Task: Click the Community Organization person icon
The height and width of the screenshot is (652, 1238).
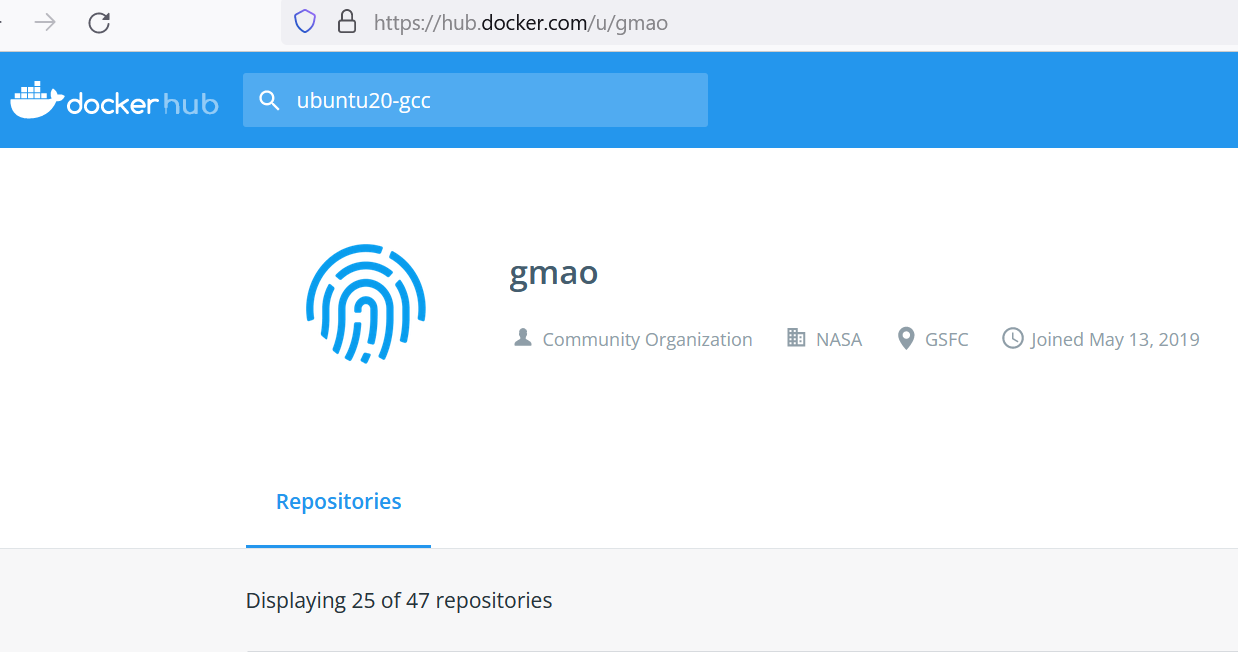Action: (522, 338)
